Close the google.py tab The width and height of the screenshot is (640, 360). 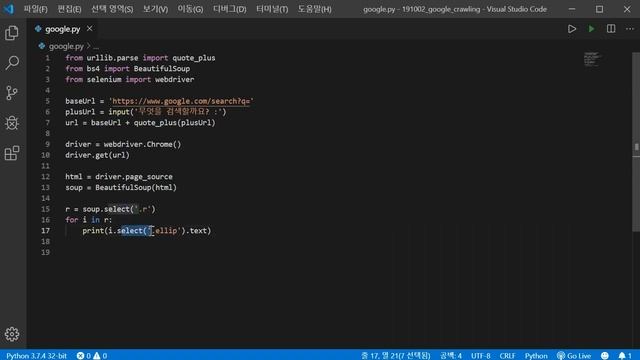89,29
